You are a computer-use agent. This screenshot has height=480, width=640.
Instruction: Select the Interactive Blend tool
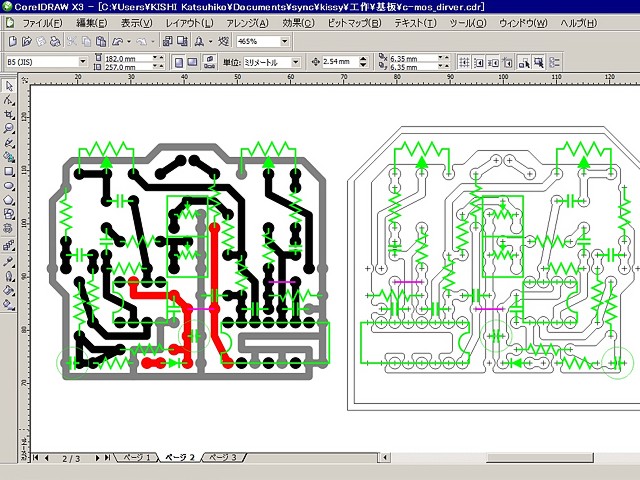coord(9,245)
